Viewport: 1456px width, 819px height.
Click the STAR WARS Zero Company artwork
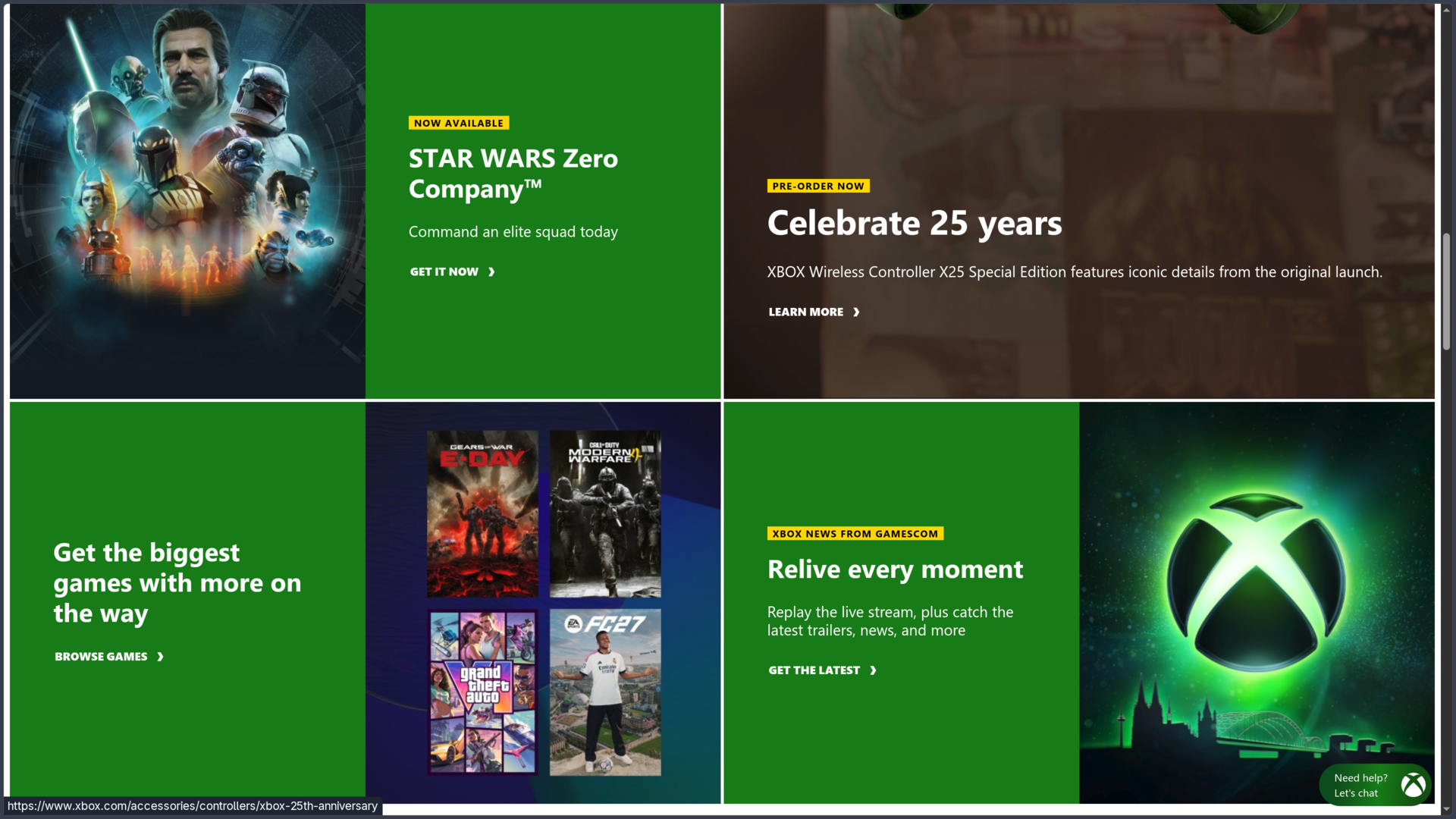187,201
